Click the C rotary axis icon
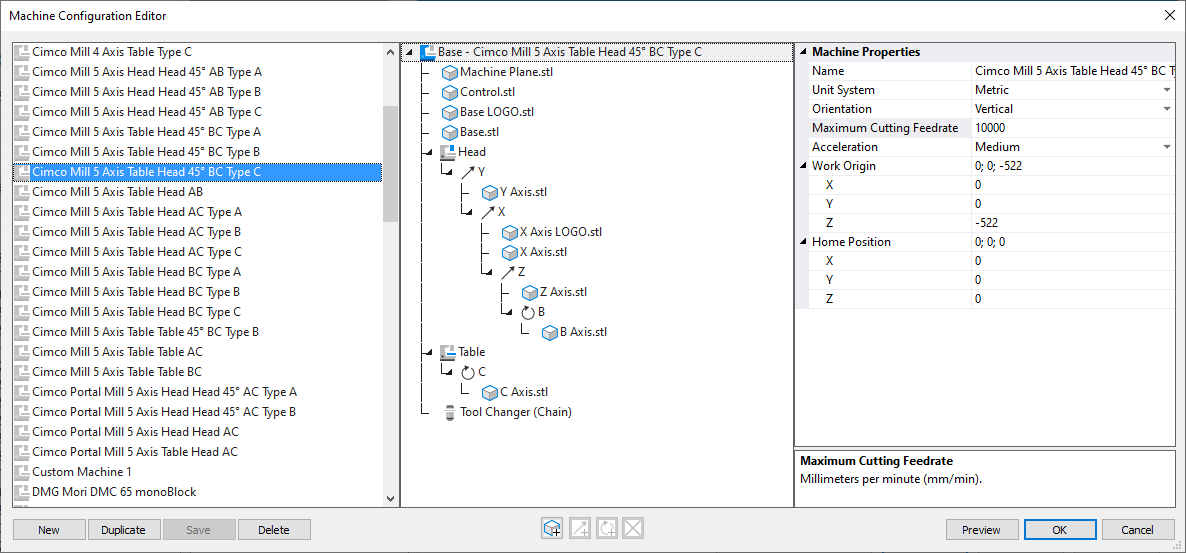1186x553 pixels. pos(468,371)
